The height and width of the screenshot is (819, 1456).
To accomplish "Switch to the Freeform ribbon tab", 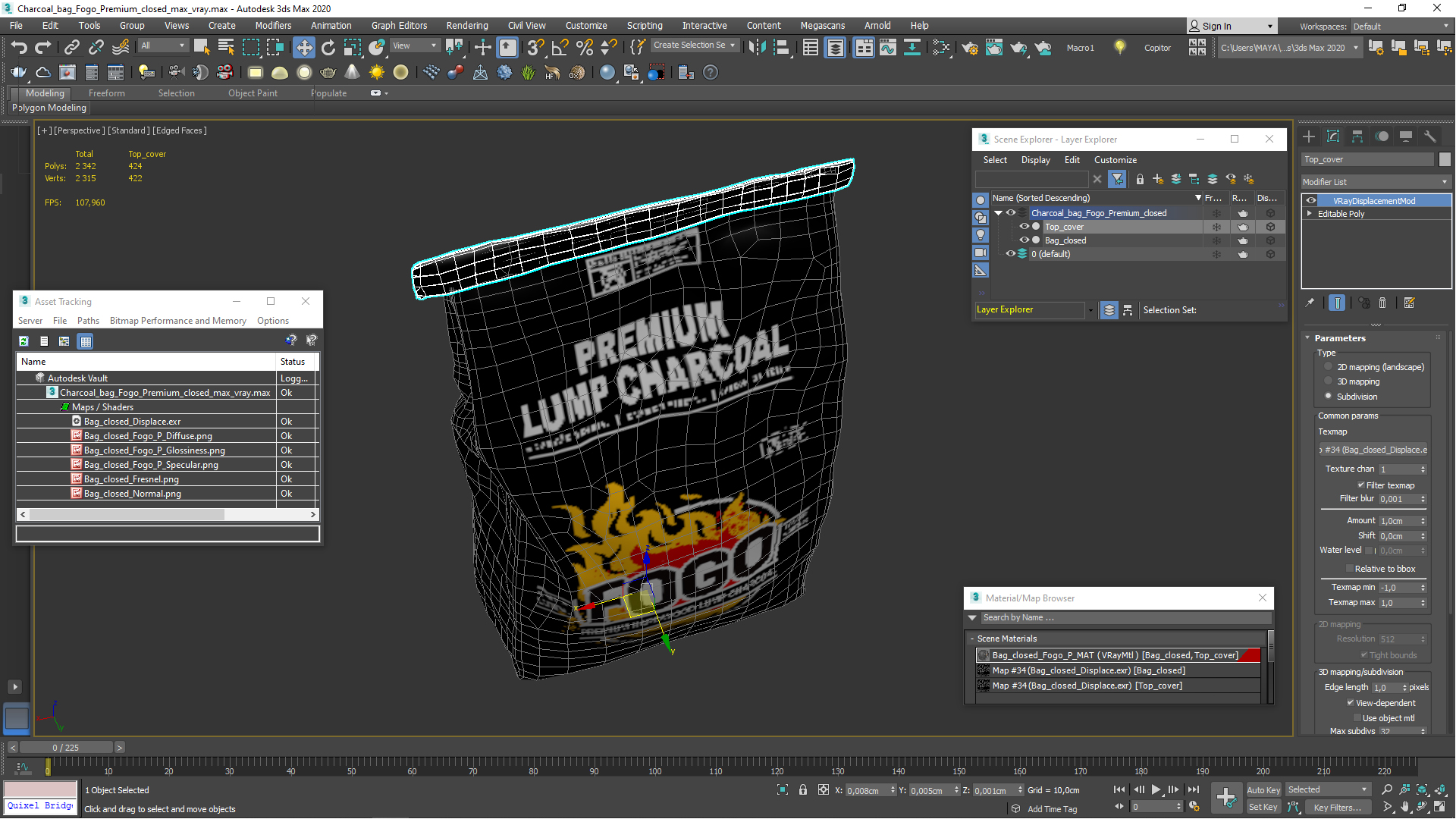I will 106,93.
